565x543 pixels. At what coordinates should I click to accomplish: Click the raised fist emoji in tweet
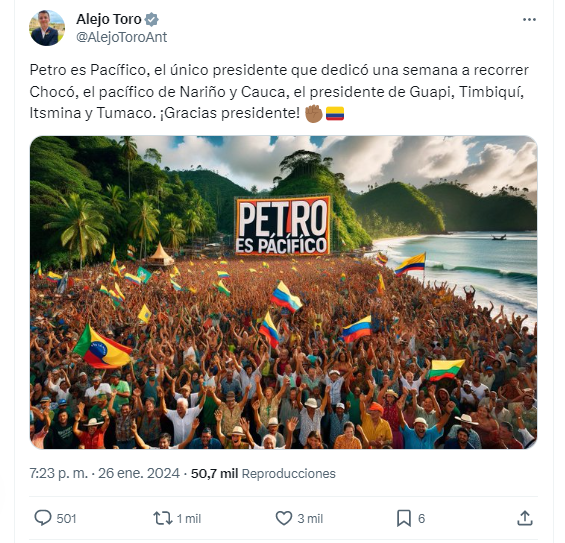(x=313, y=113)
